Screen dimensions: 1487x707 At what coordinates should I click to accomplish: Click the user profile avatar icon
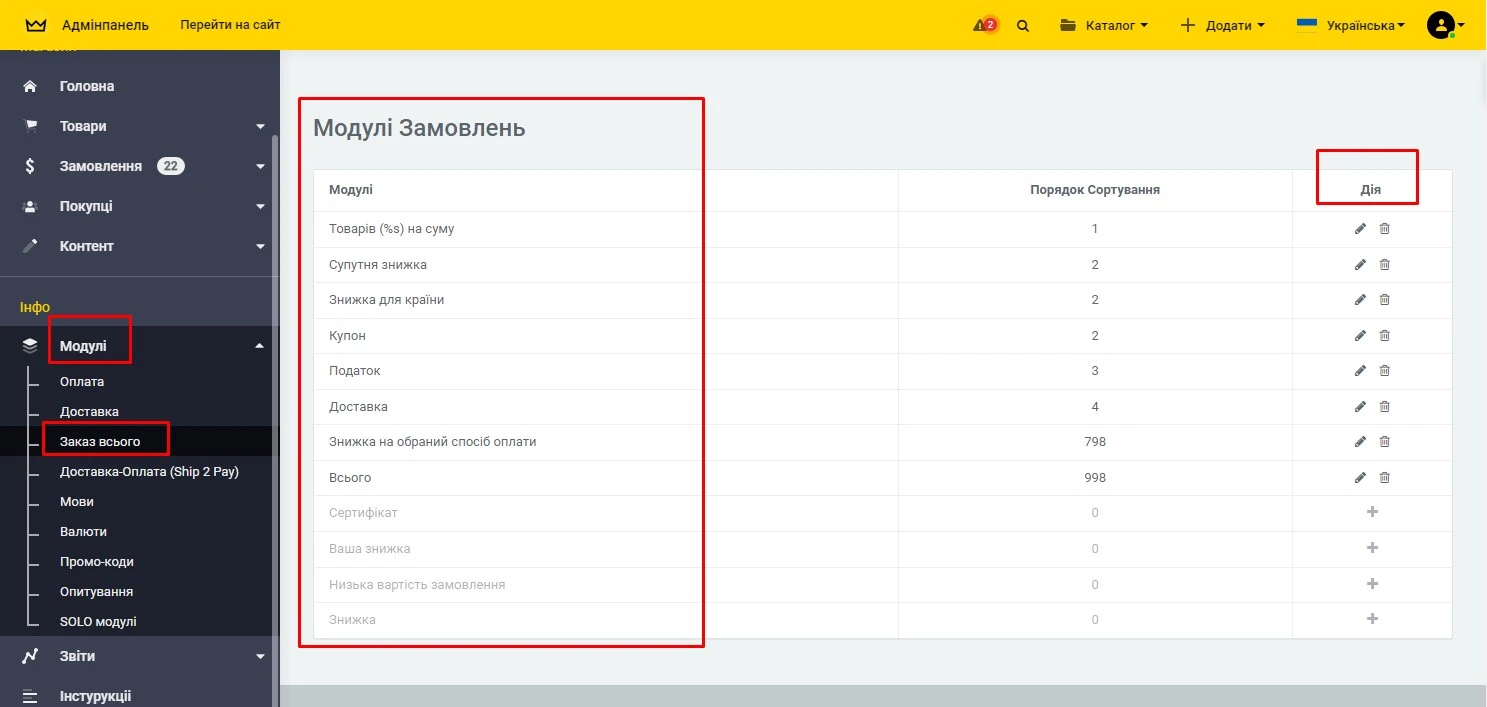click(1440, 25)
